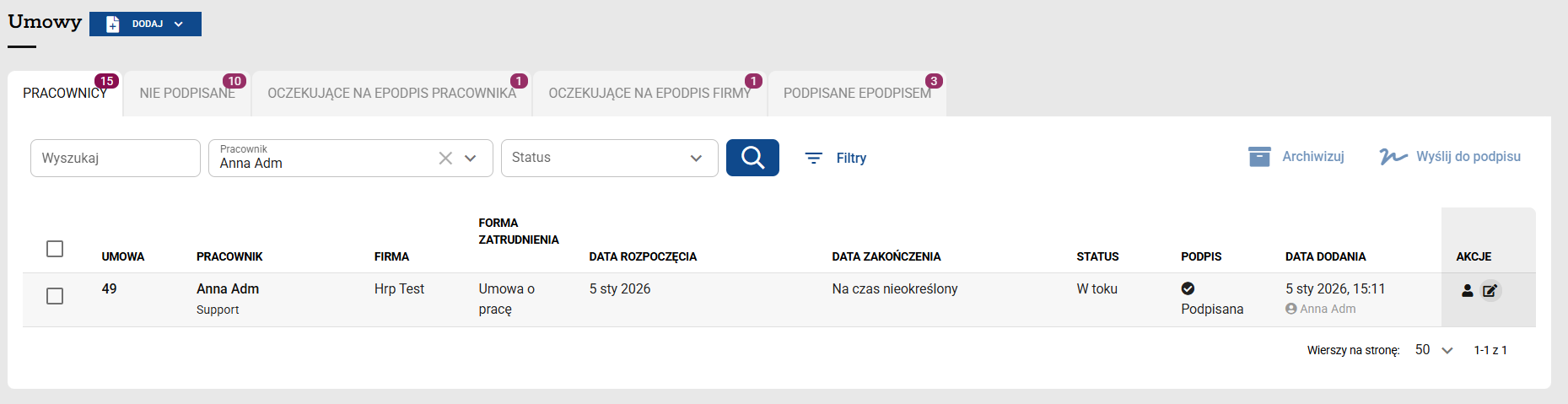Image resolution: width=1568 pixels, height=404 pixels.
Task: Select the checkbox for contract 49
Action: click(55, 296)
